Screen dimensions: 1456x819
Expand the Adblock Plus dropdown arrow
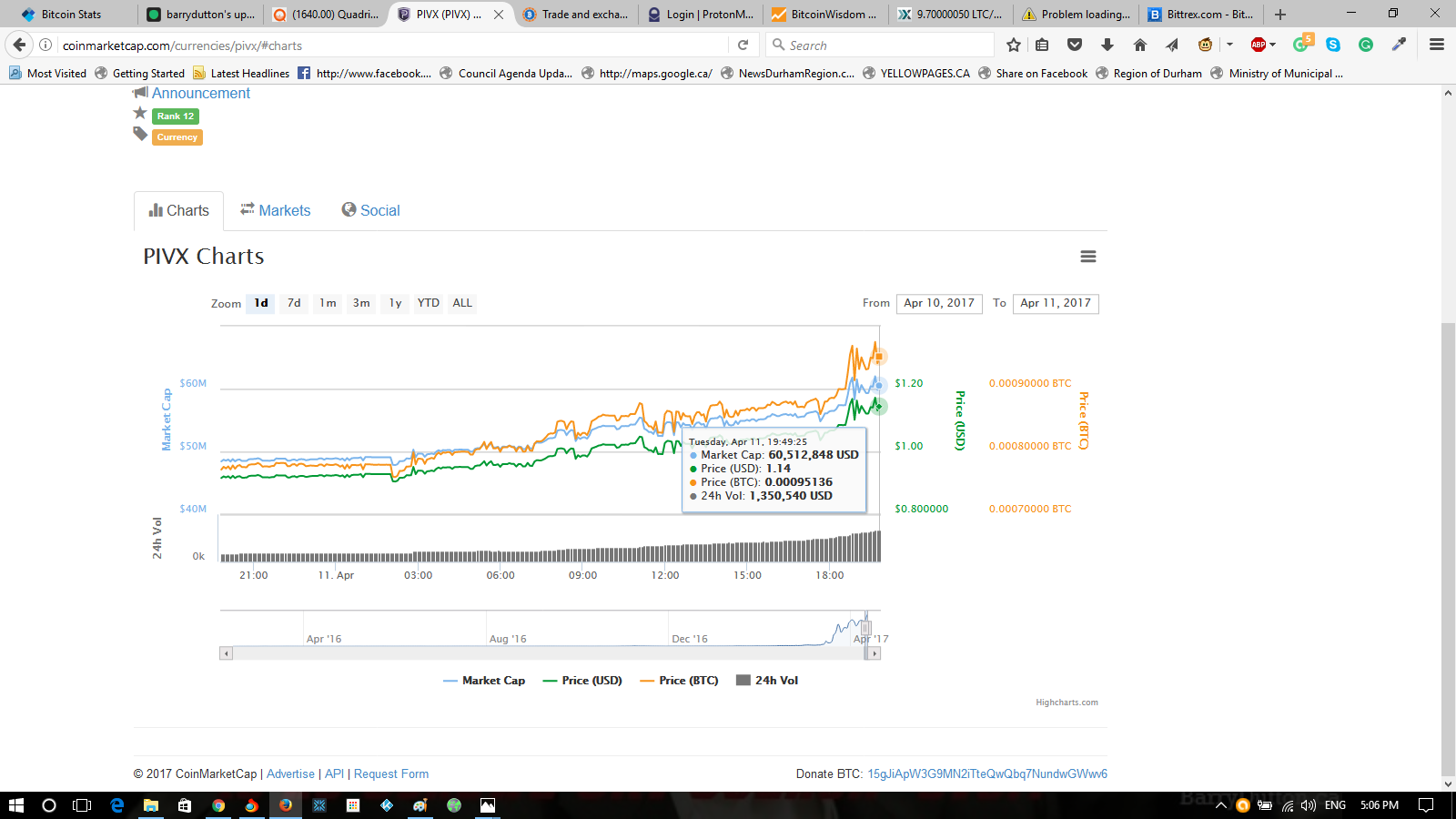point(1272,45)
